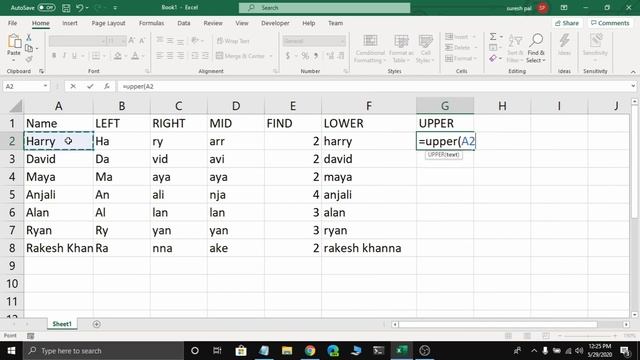Image resolution: width=640 pixels, height=360 pixels.
Task: Click the Share button
Action: pyautogui.click(x=567, y=23)
